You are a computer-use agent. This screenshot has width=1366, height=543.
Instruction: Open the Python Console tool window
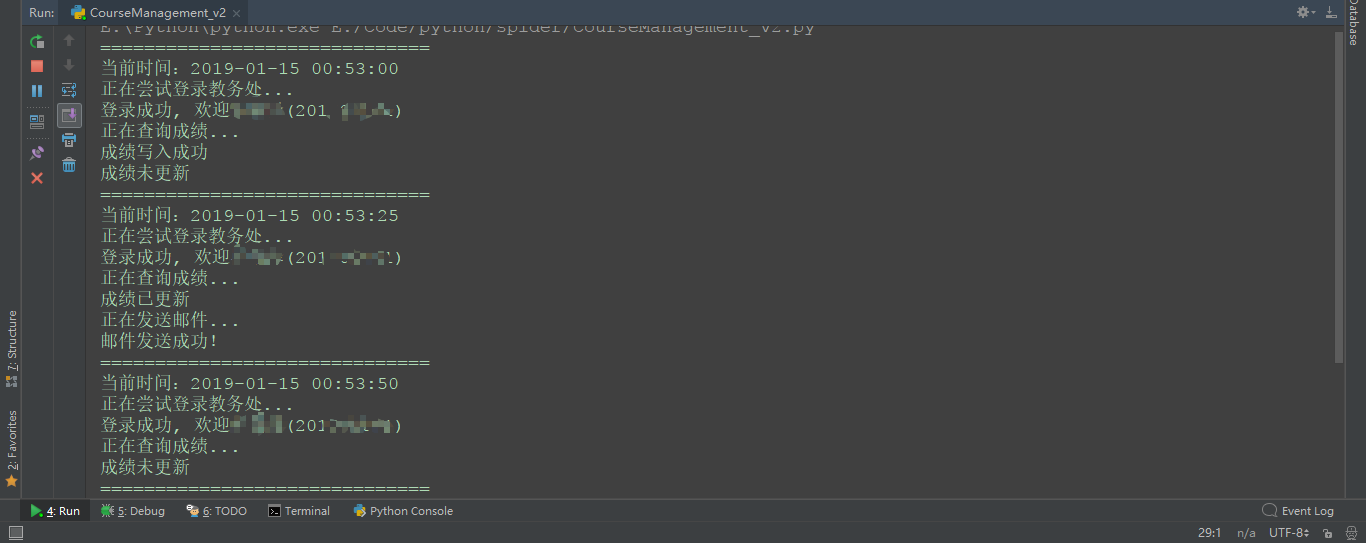click(403, 511)
